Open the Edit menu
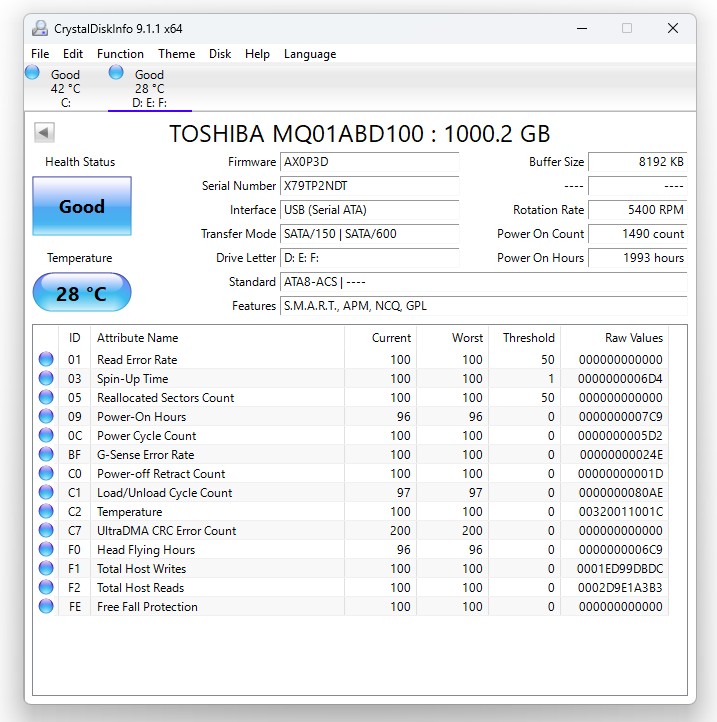This screenshot has height=722, width=717. pos(73,54)
